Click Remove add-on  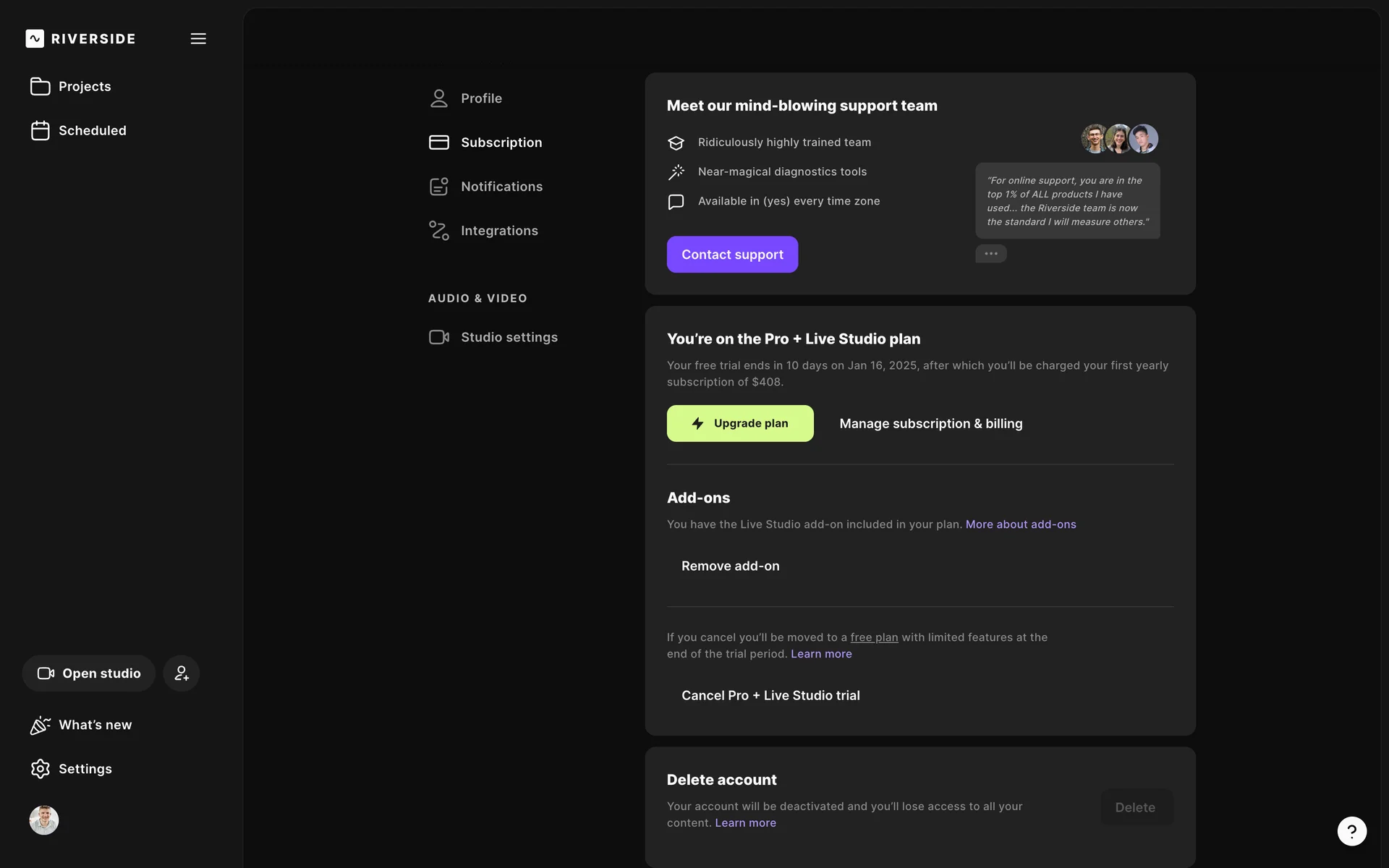click(730, 566)
